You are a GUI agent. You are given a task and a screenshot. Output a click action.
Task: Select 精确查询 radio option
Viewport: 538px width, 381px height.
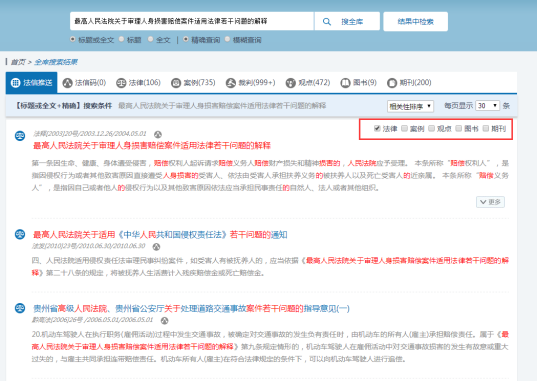tap(186, 39)
